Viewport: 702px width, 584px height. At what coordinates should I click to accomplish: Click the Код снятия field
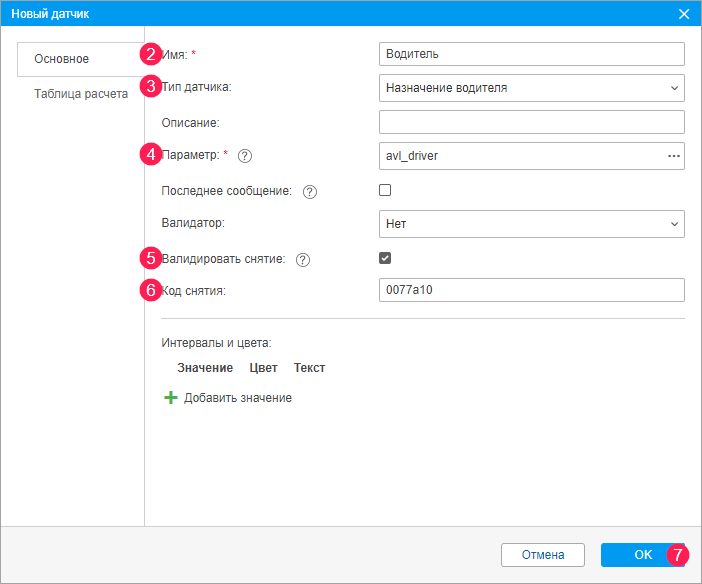531,290
